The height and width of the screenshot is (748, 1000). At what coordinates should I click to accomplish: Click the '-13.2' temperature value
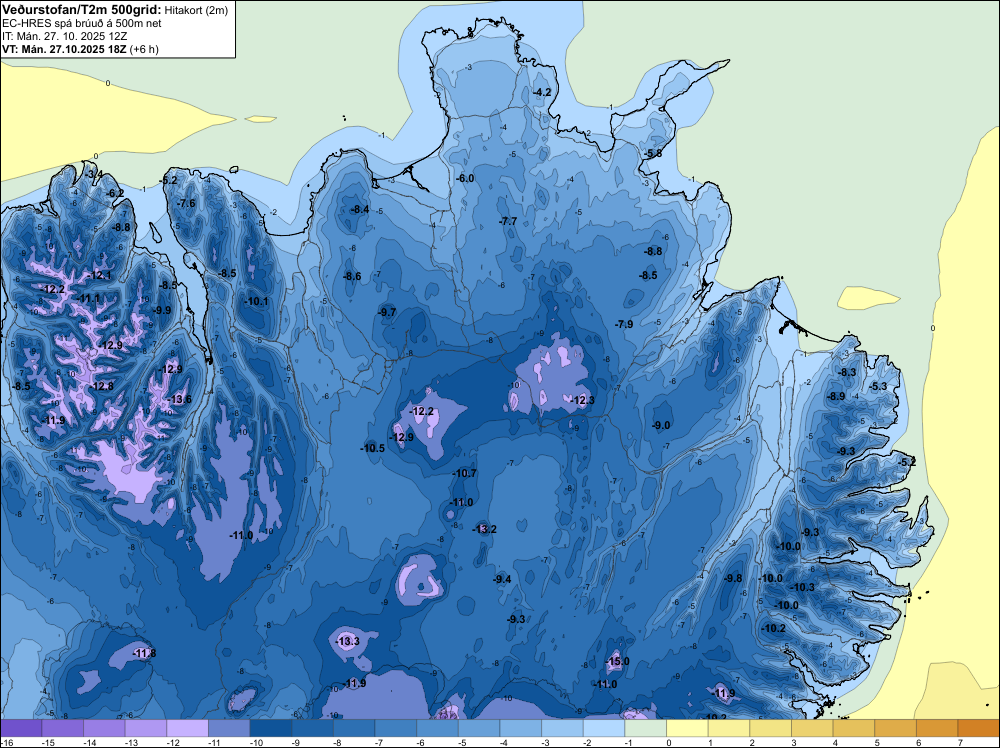485,529
